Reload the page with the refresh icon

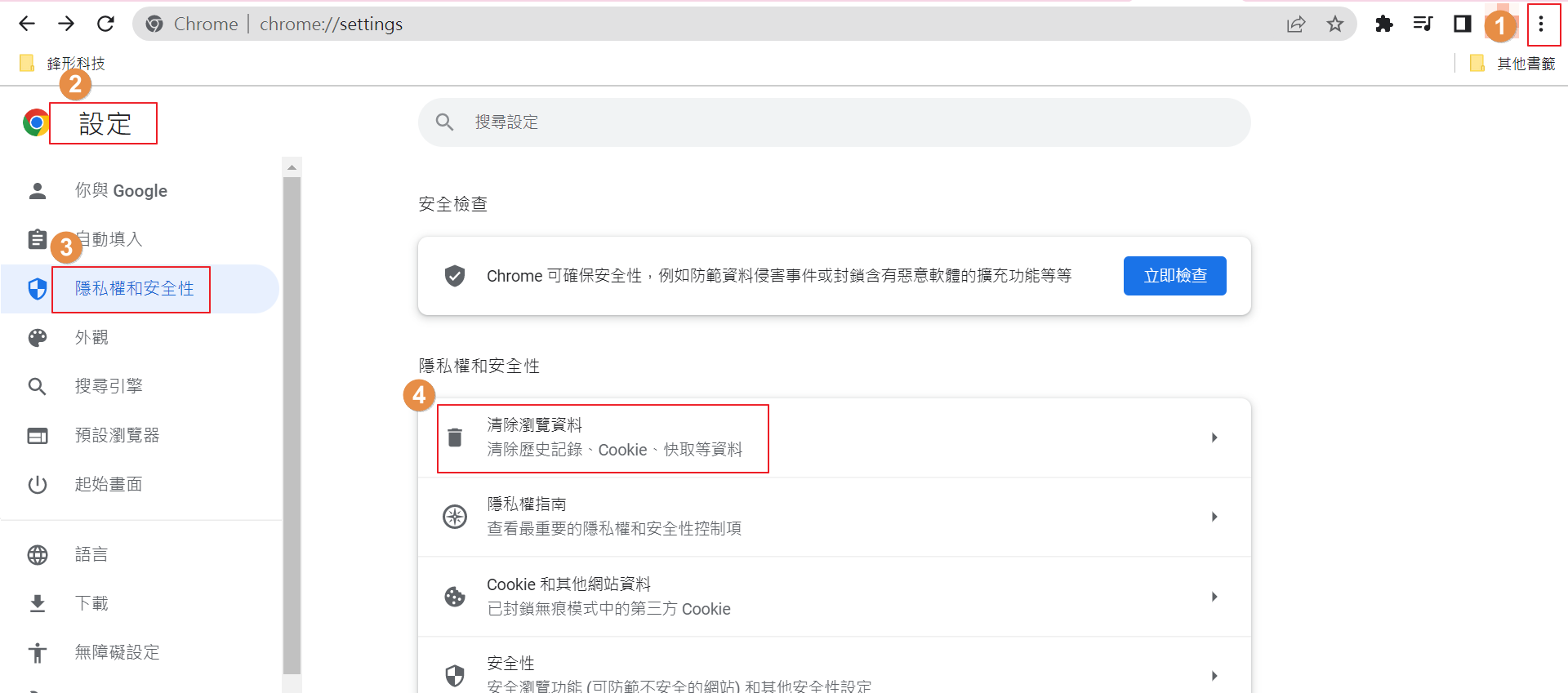click(105, 24)
